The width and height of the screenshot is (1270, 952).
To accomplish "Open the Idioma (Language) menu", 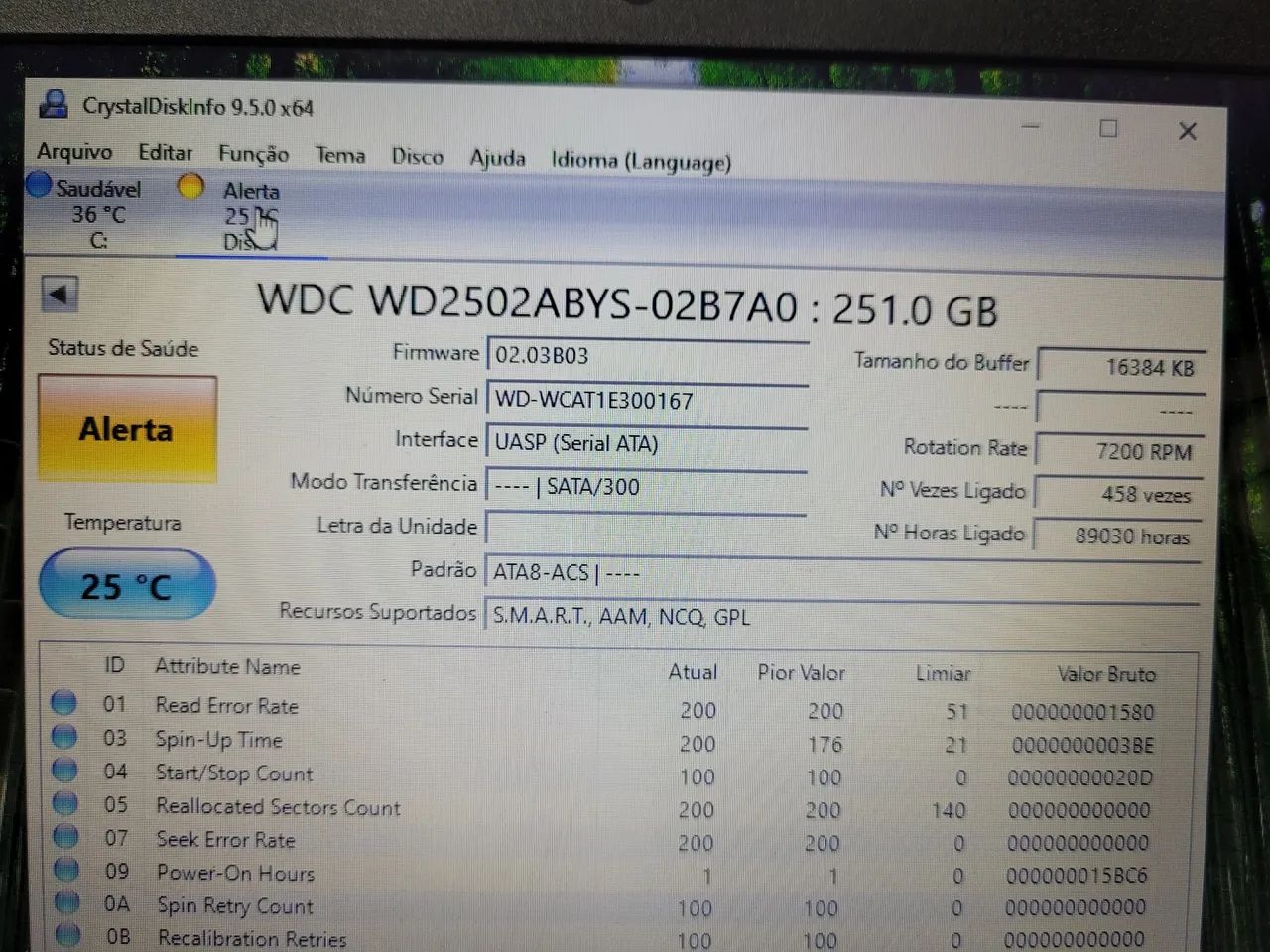I will click(641, 161).
